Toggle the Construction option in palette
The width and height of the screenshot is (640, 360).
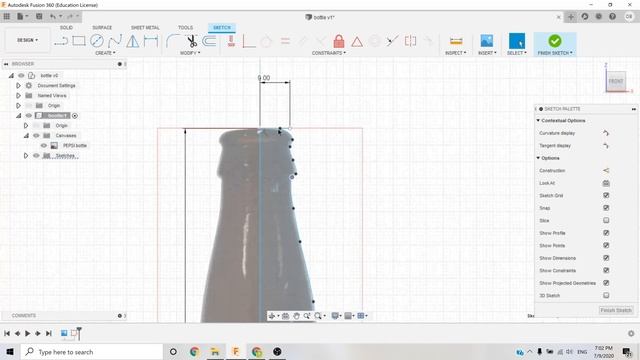point(606,171)
